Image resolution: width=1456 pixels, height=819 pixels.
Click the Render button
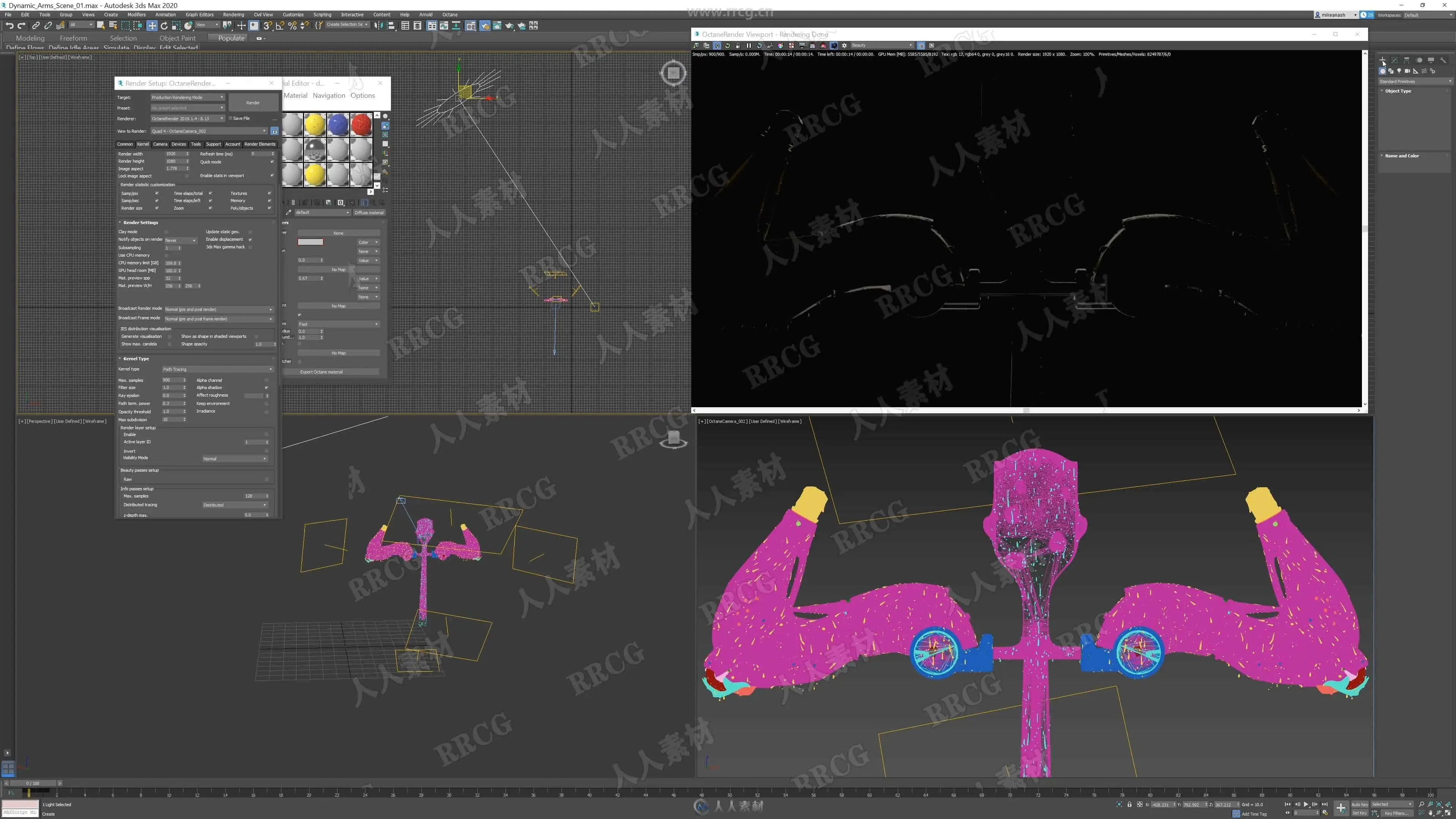coord(253,103)
